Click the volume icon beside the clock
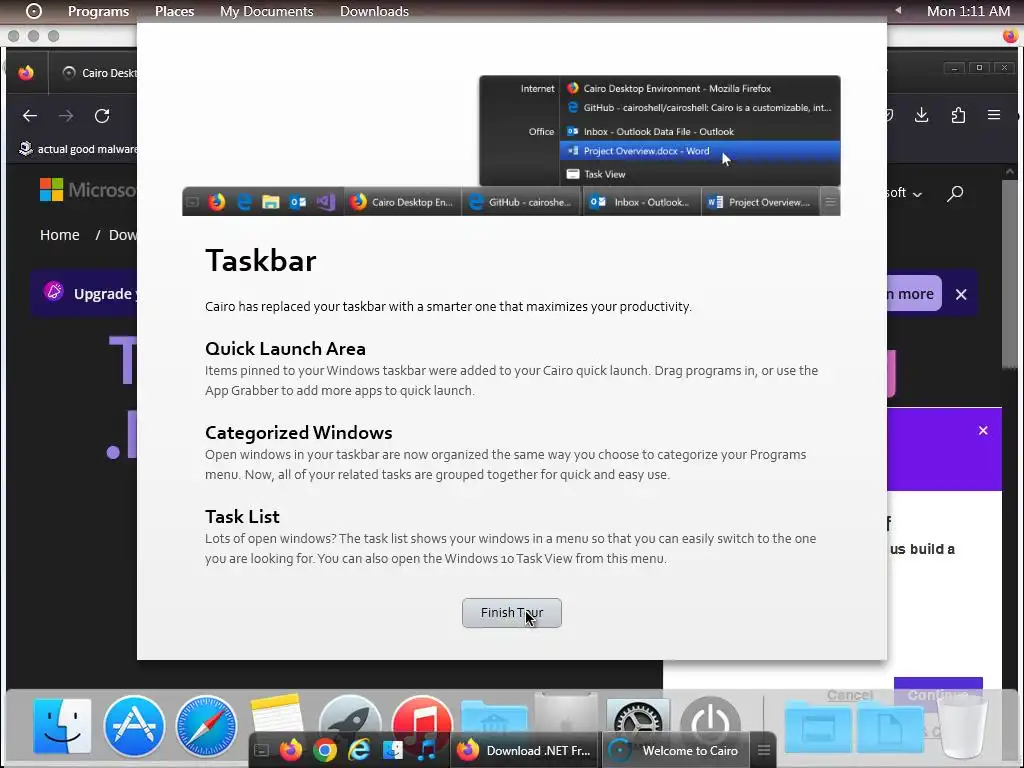 coord(898,10)
